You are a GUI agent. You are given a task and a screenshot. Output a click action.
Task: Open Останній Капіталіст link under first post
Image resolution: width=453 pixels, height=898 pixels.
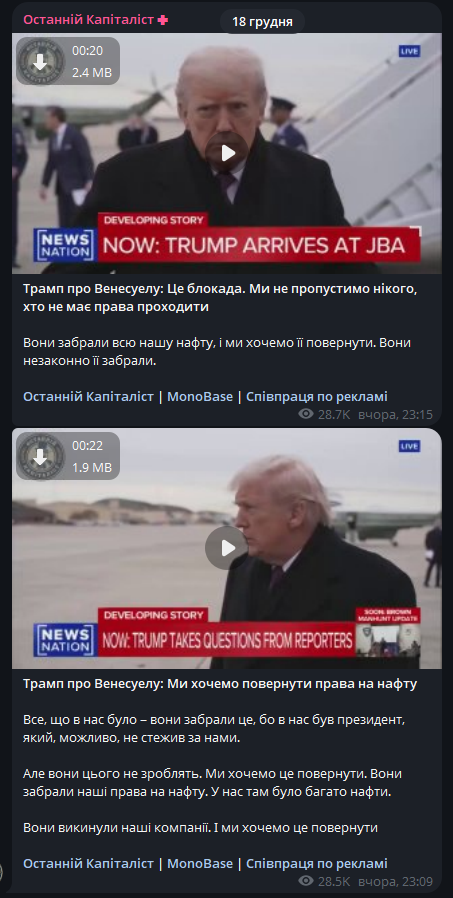(x=88, y=396)
